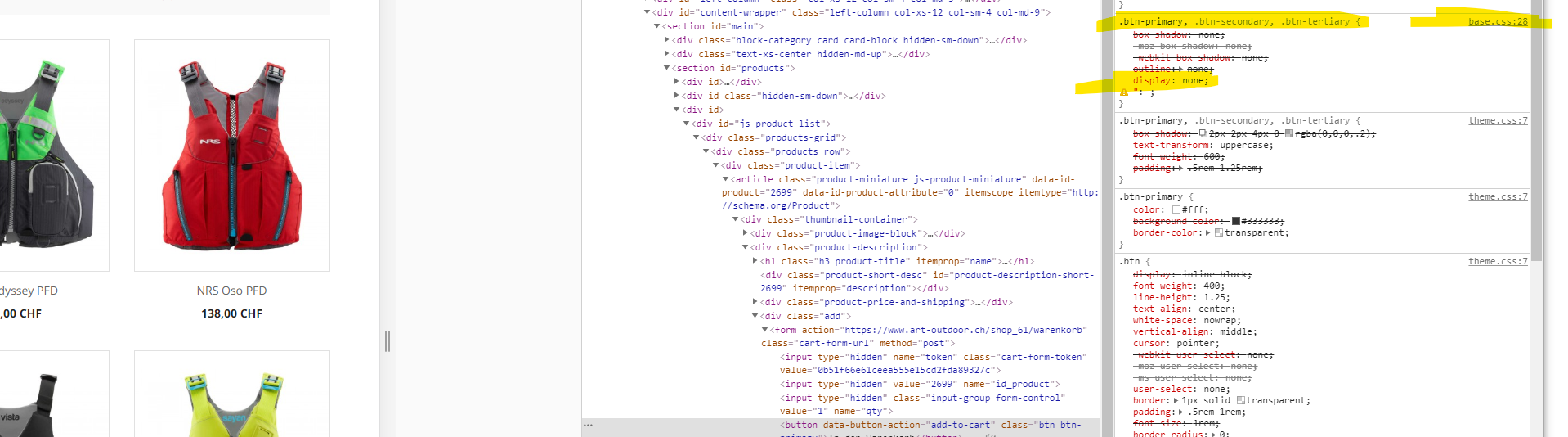Collapse the div id="content-wrapper" node
Screen dimensions: 1568x437
click(x=647, y=12)
